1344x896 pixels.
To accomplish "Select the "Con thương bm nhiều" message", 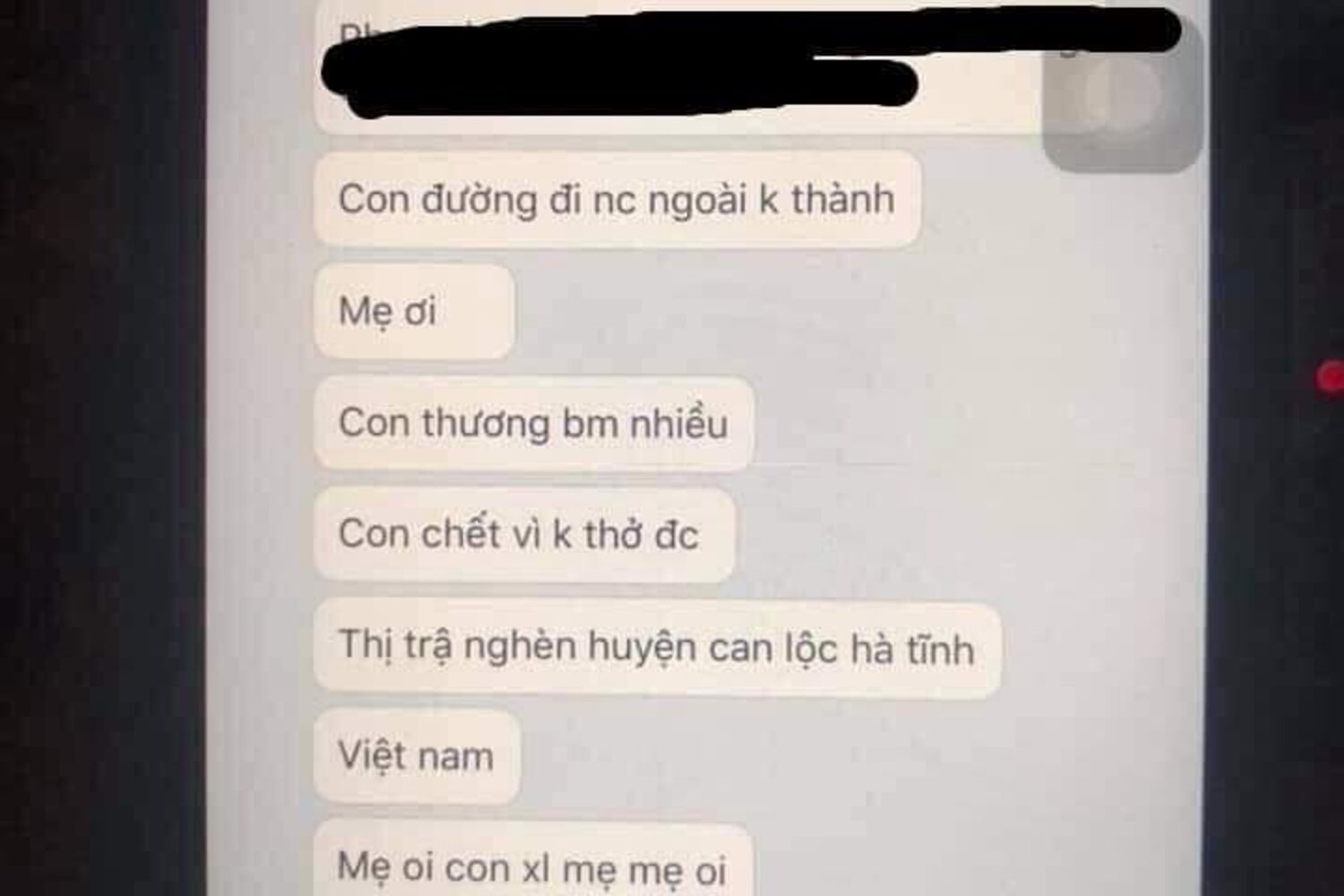I will coord(534,424).
